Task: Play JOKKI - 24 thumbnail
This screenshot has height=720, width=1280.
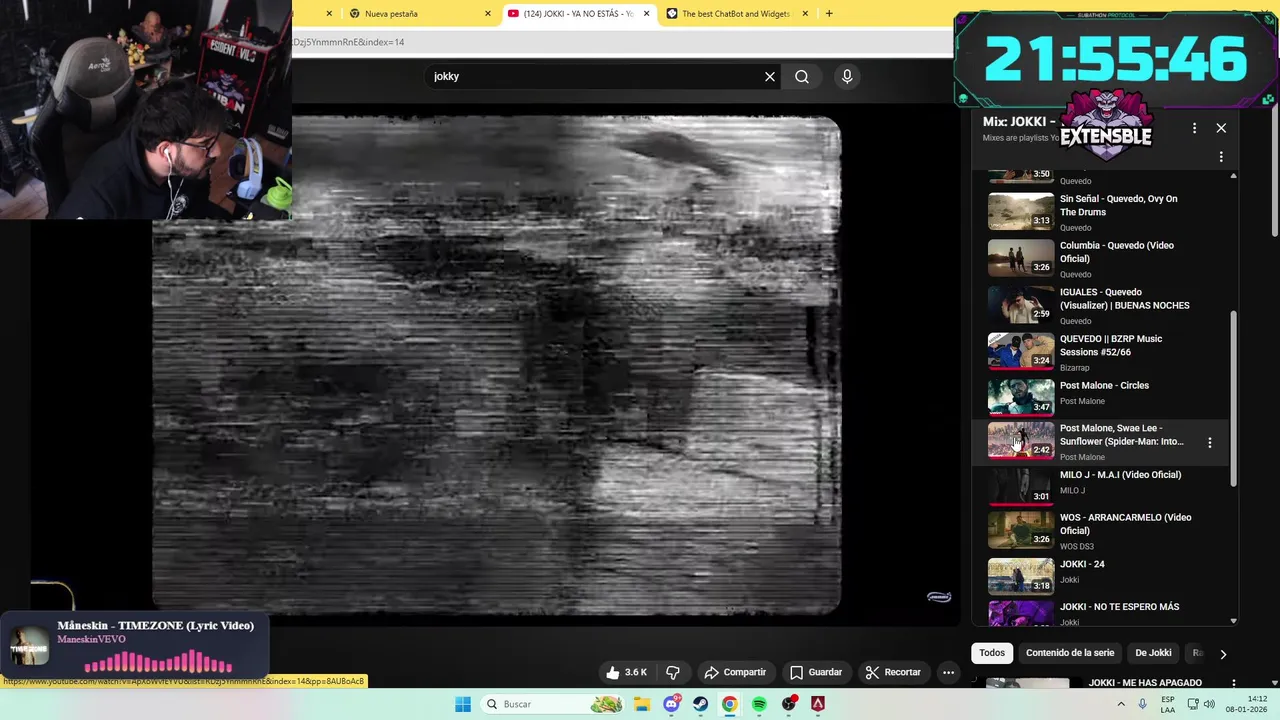Action: click(x=1021, y=576)
